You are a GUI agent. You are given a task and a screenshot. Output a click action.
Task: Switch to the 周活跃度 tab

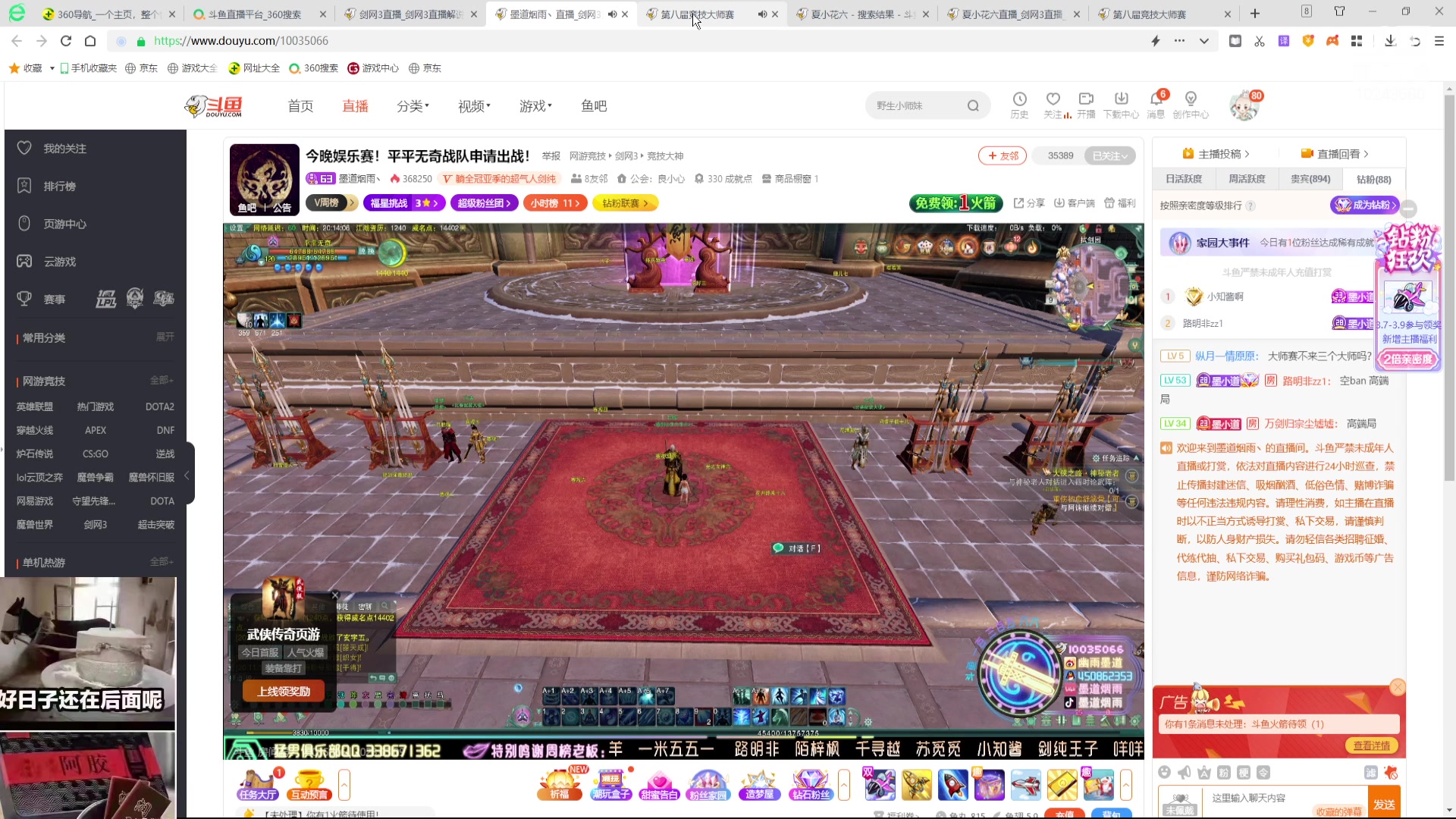click(1247, 179)
